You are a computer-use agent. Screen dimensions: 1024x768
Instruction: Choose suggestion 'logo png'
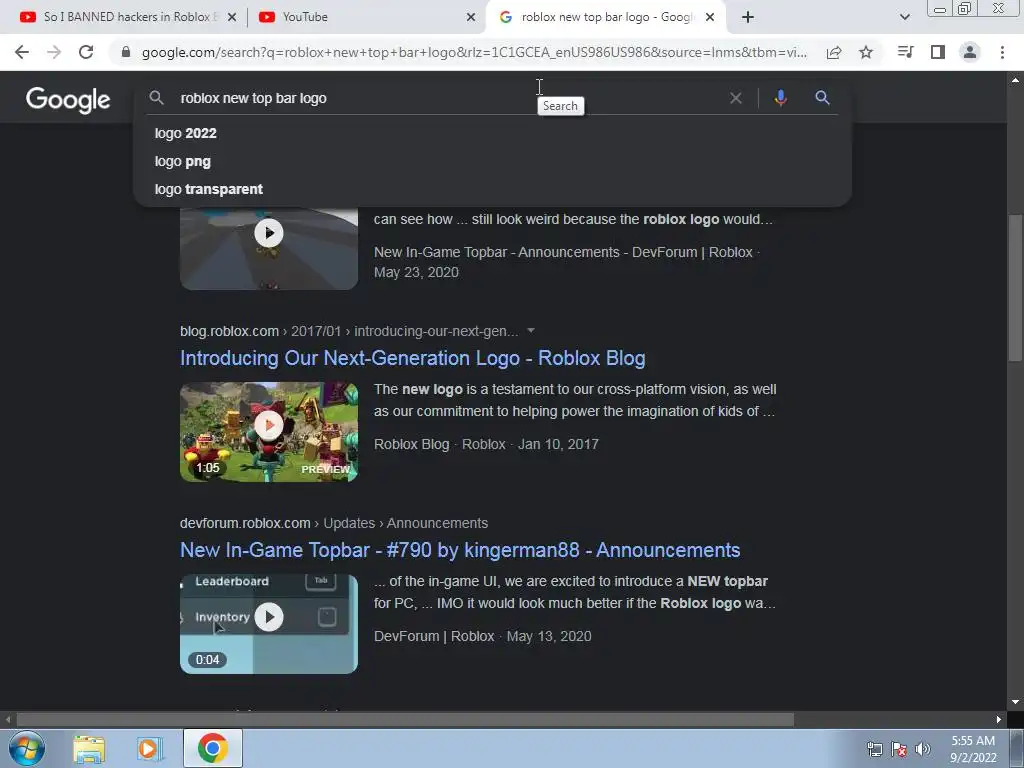click(x=183, y=161)
